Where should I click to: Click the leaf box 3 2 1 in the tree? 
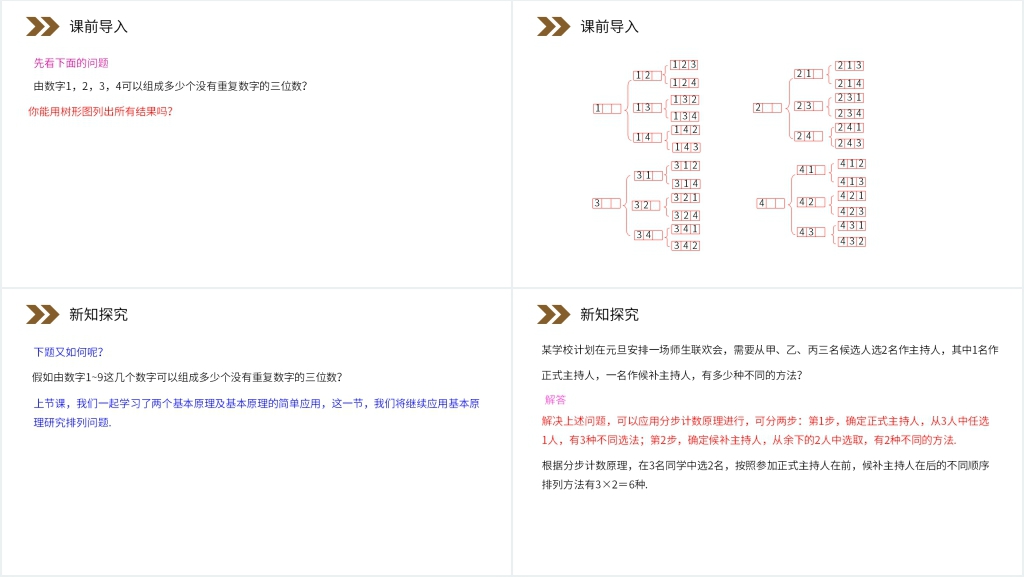coord(686,198)
